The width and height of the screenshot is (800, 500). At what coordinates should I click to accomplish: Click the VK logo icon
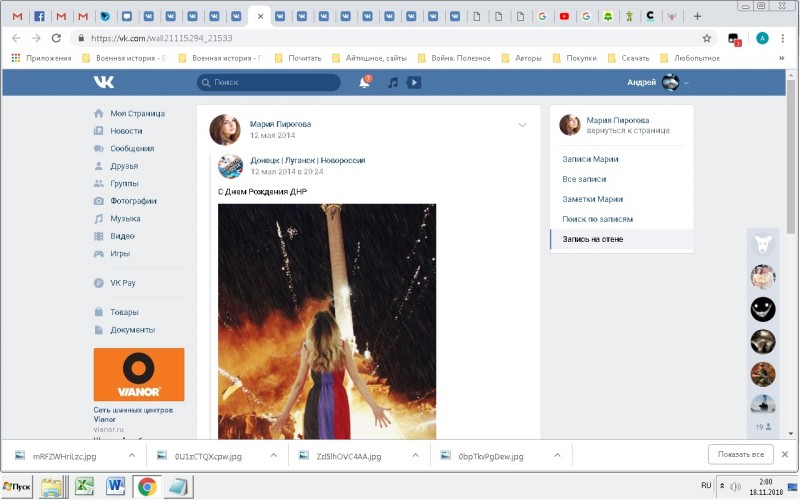pos(104,82)
